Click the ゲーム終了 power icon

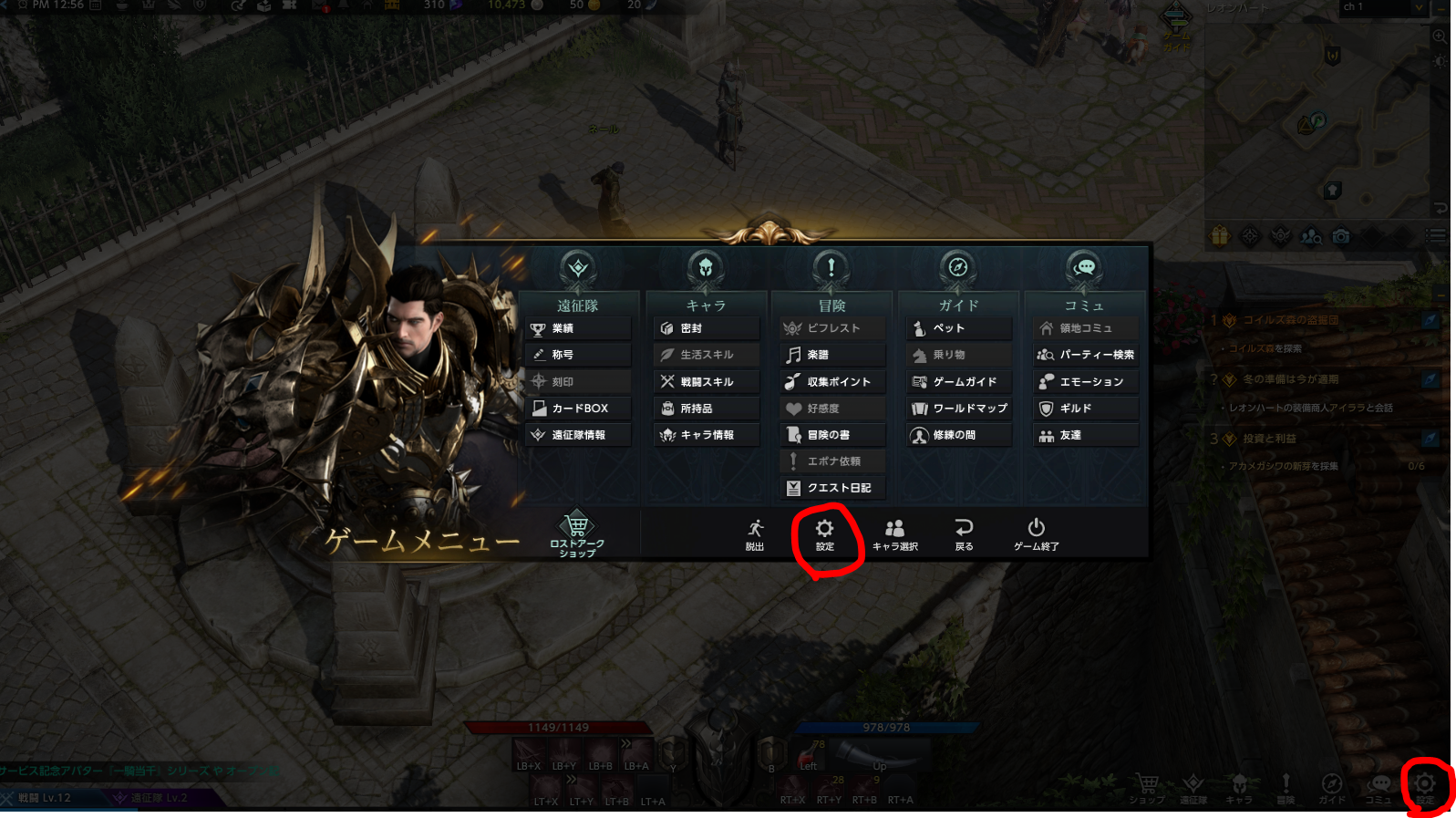coord(1036,534)
